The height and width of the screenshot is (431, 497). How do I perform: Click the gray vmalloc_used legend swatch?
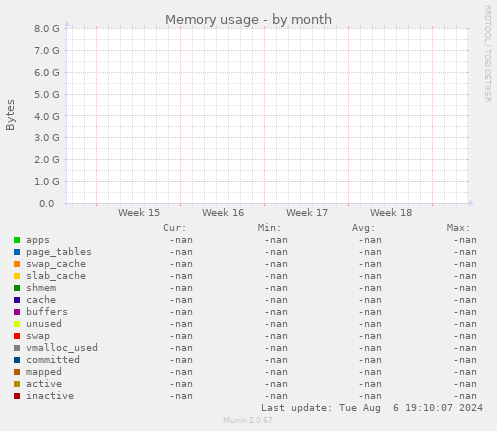click(x=17, y=348)
